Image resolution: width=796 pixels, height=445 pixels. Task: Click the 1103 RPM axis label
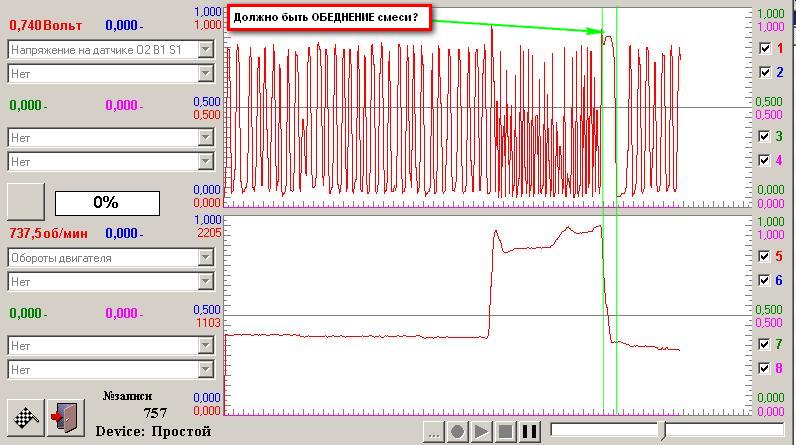[209, 323]
